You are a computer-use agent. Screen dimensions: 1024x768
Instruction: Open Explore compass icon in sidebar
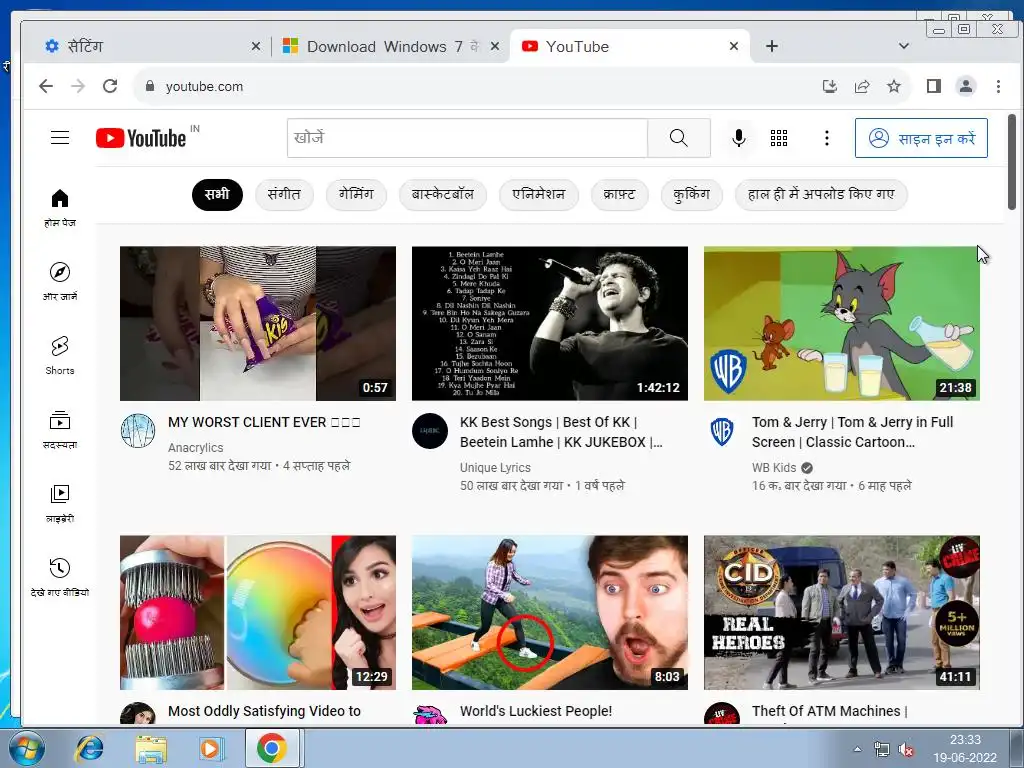pyautogui.click(x=60, y=272)
